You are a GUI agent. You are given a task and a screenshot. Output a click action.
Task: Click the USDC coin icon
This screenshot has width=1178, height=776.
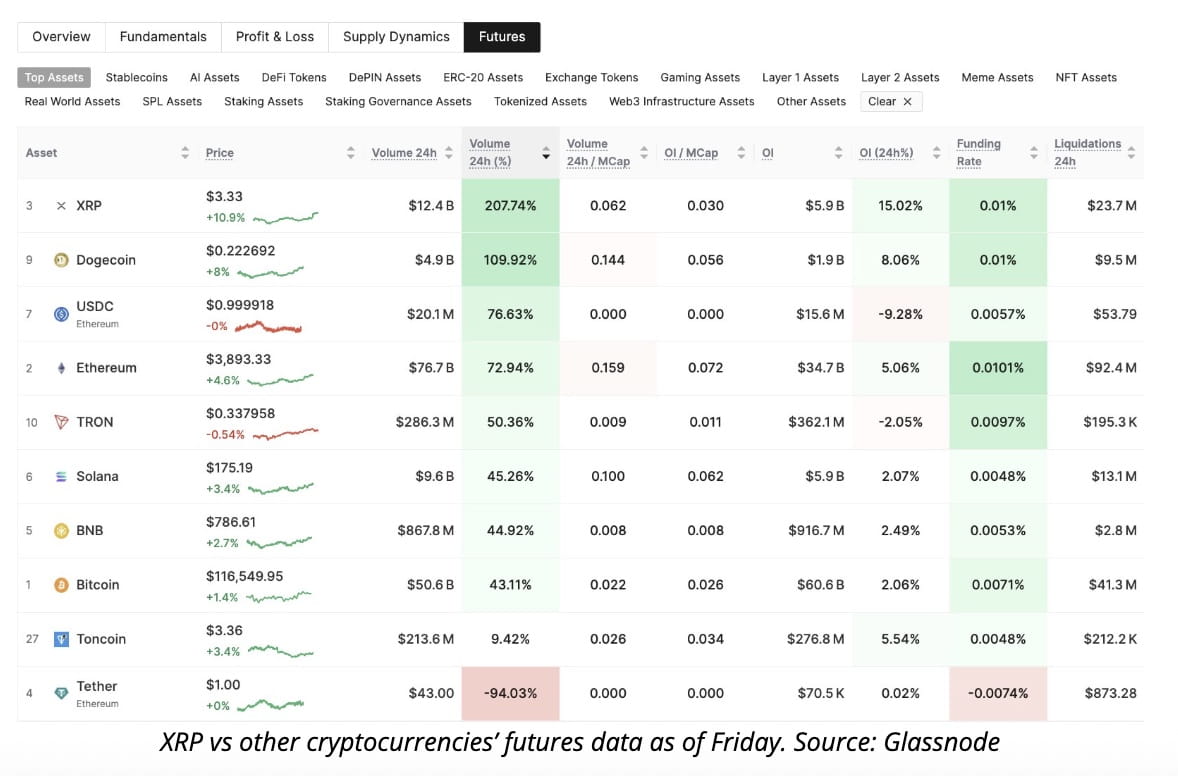pyautogui.click(x=61, y=314)
